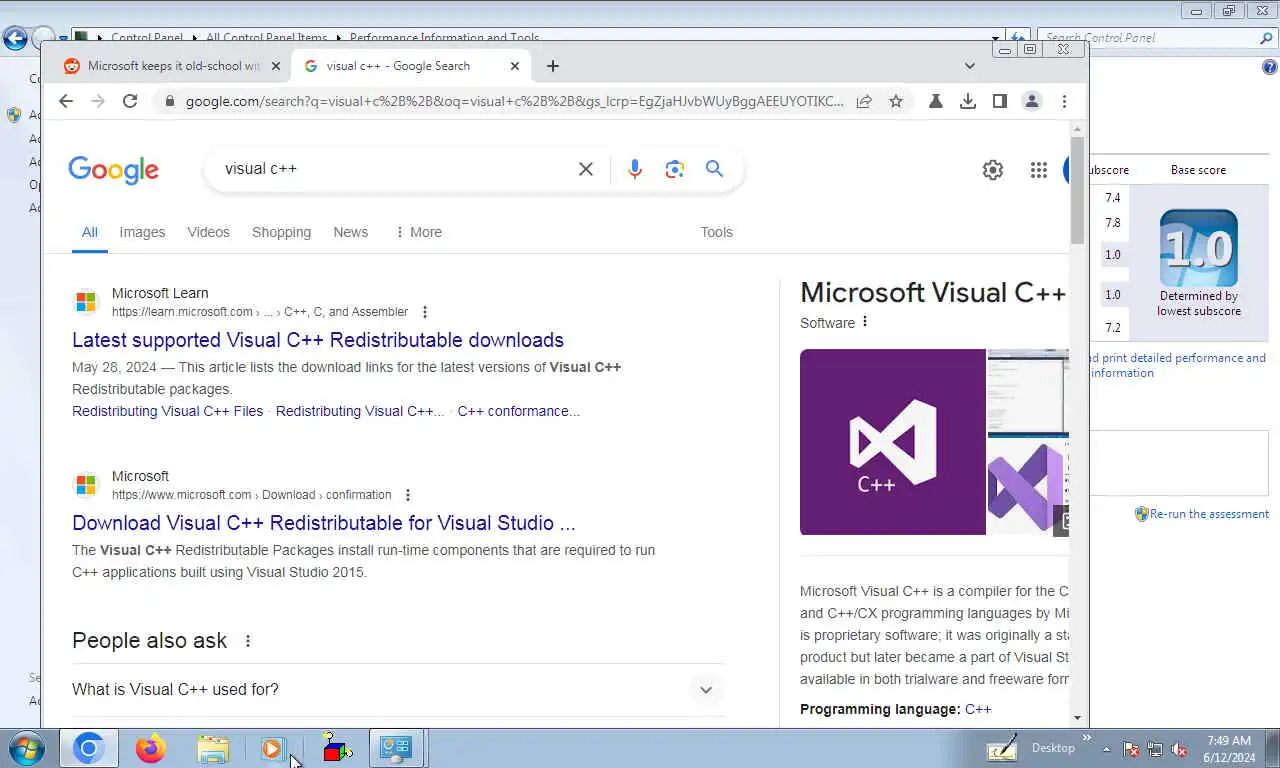Close the visual c++ search tab
1280x768 pixels.
515,66
